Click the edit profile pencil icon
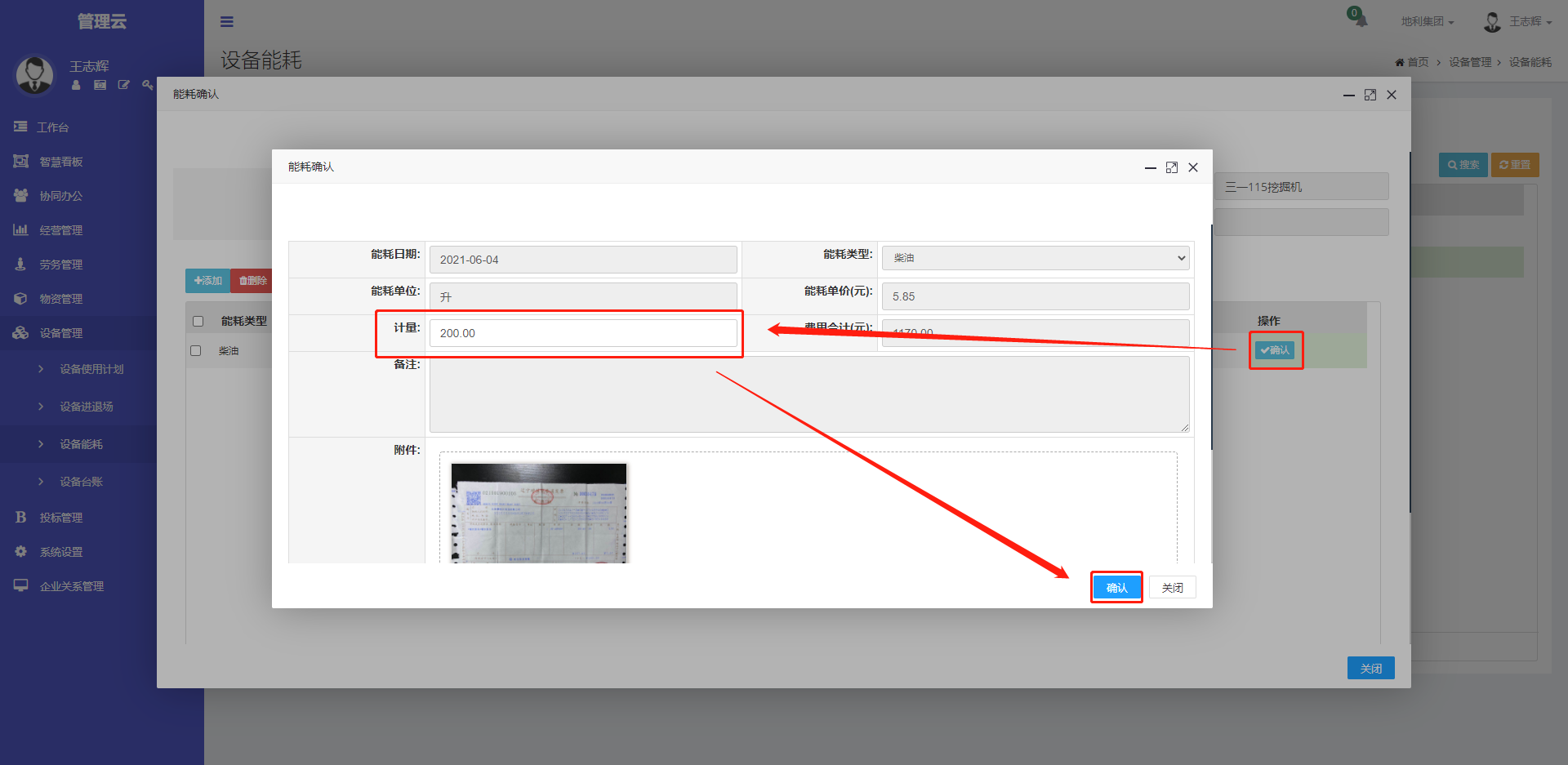Screen dimensions: 1568x765 pyautogui.click(x=123, y=85)
